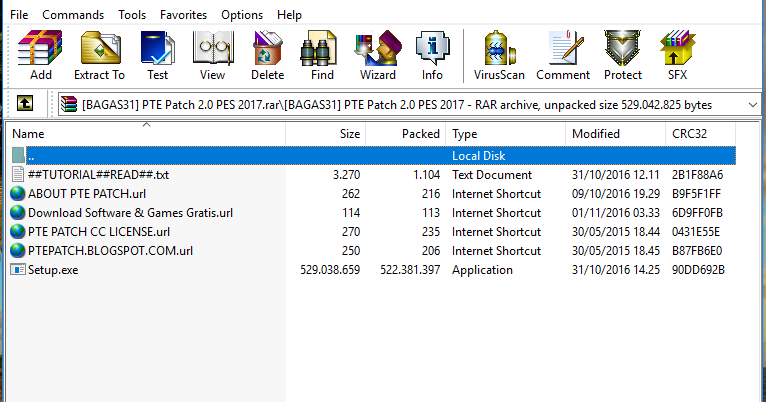
Task: Click the Setup.exe application icon
Action: (x=18, y=270)
